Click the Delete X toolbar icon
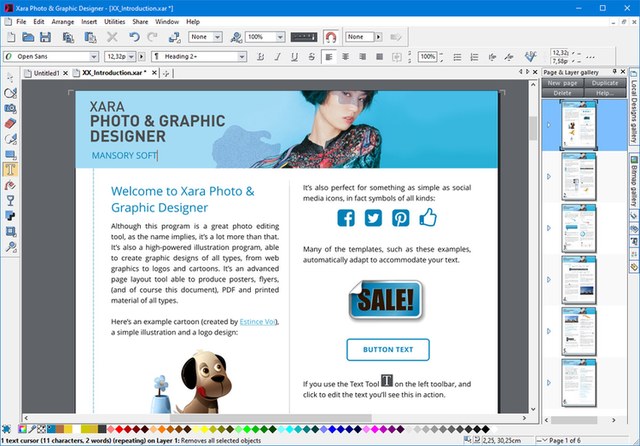640x446 pixels. [x=112, y=38]
